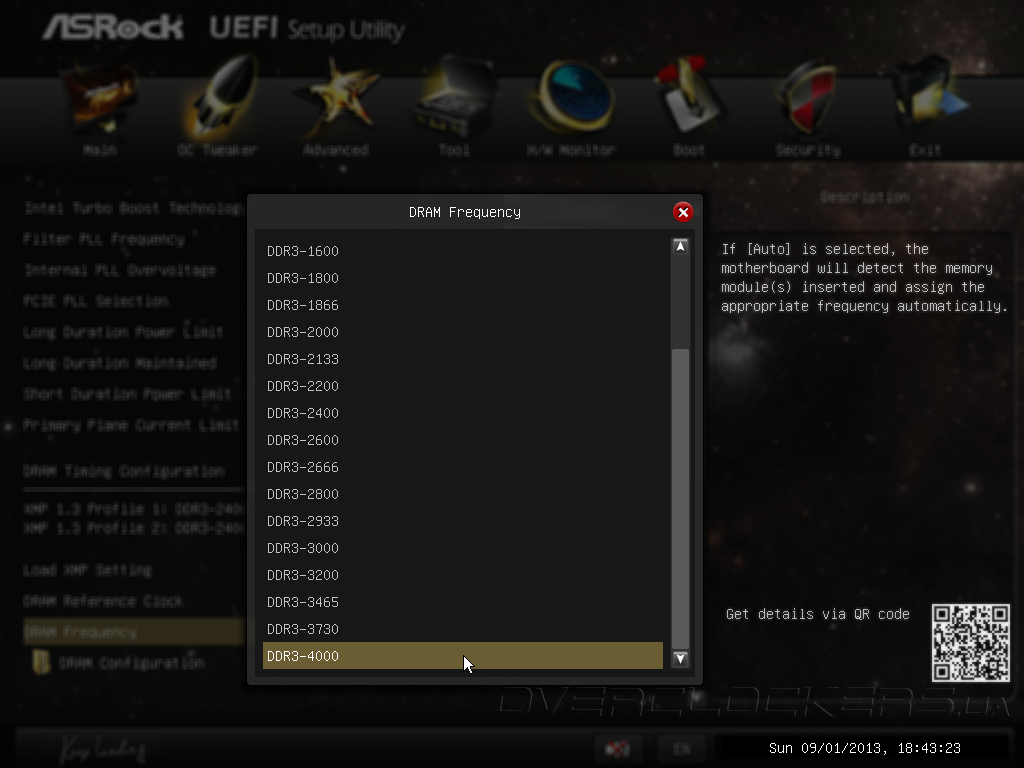Screen dimensions: 1024x768
Task: Open the Main tab icon
Action: pos(100,98)
